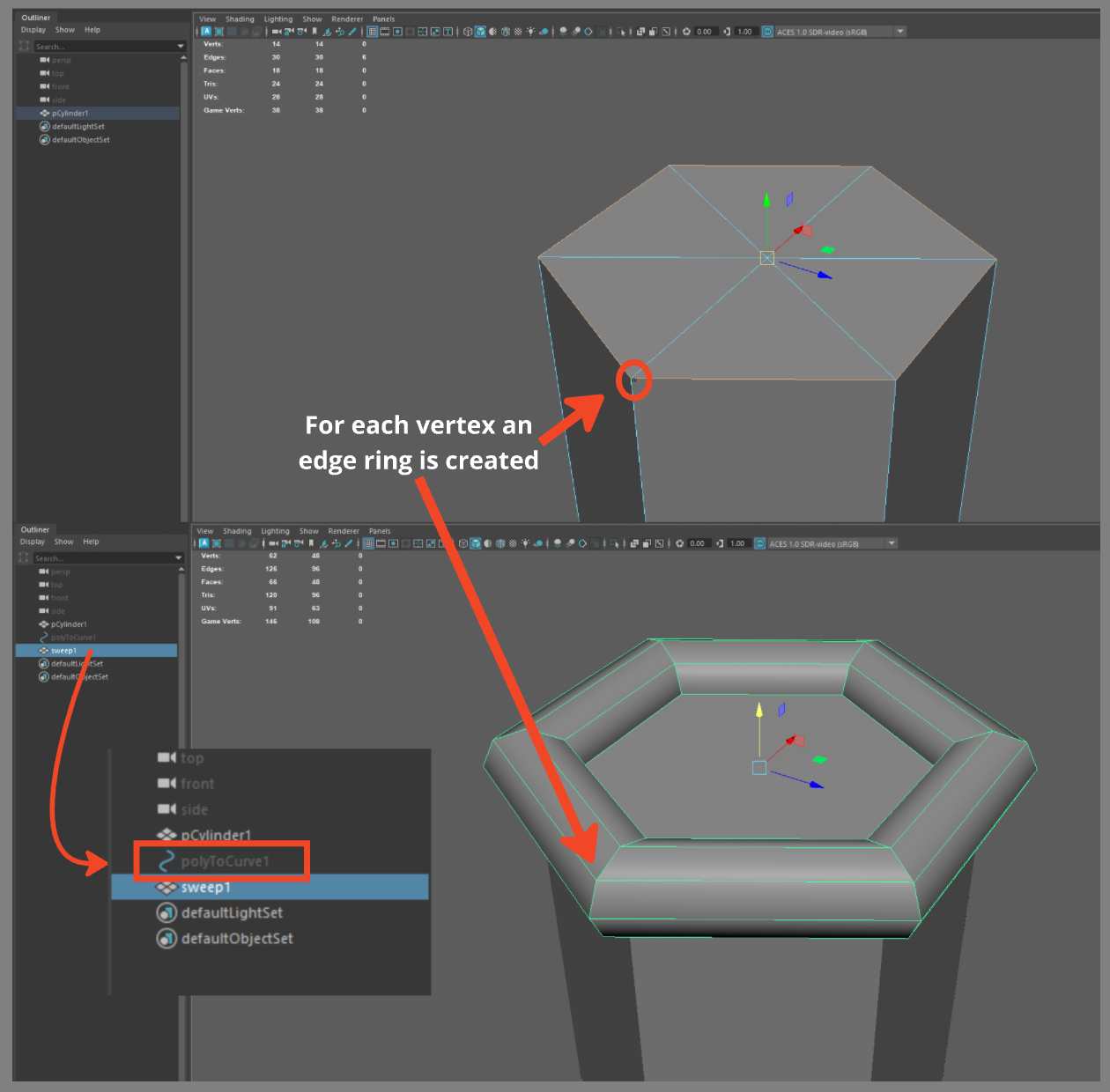Enable smooth shade all in top viewport toolbar
The height and width of the screenshot is (1092, 1110).
(x=480, y=32)
